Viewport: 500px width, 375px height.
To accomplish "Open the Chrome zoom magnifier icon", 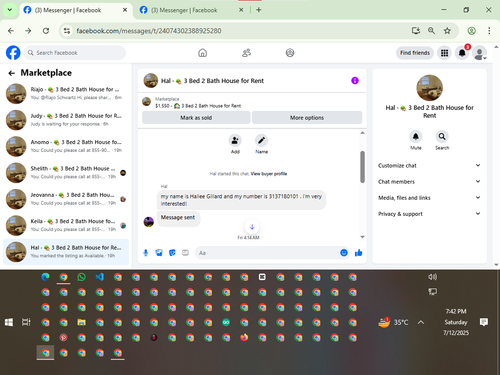I will pos(431,31).
